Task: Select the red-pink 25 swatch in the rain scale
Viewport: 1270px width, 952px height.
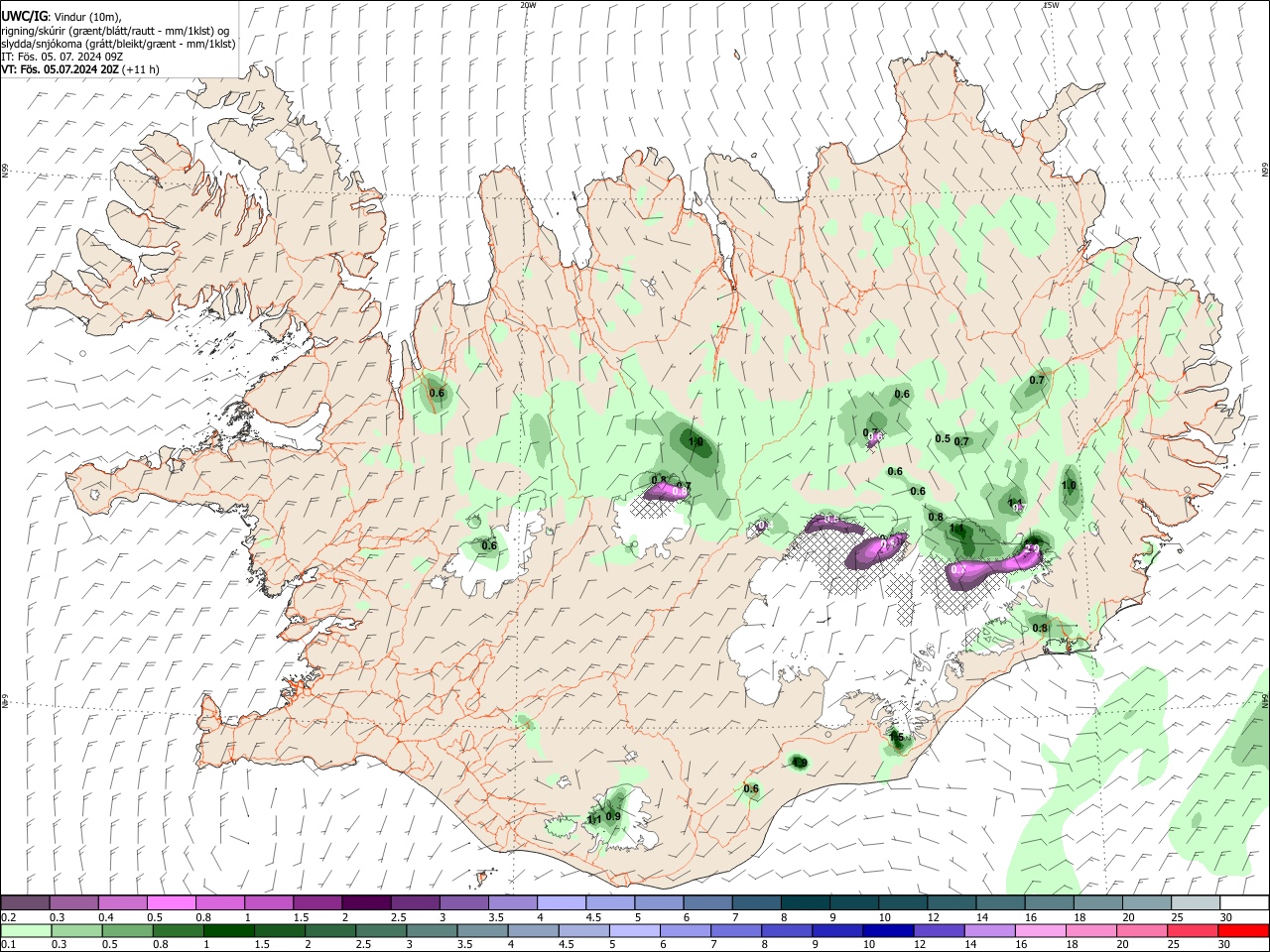Action: point(1193,930)
